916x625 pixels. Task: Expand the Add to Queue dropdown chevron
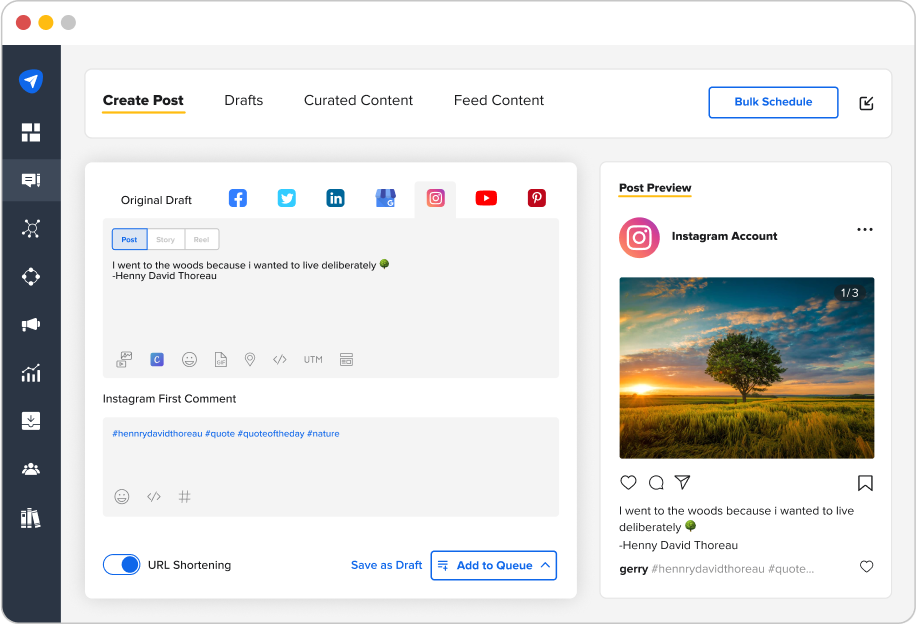(545, 565)
